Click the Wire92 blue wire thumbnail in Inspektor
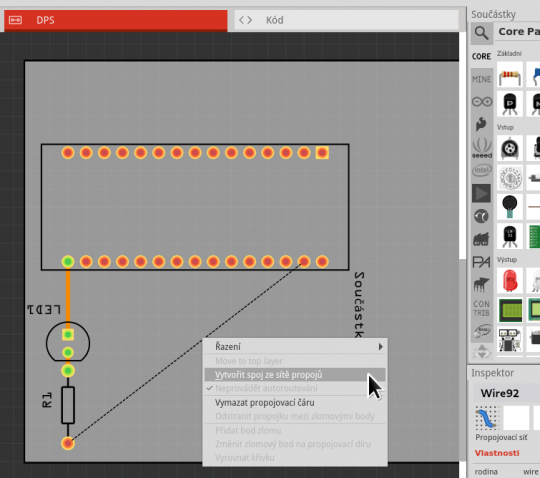 pos(487,418)
